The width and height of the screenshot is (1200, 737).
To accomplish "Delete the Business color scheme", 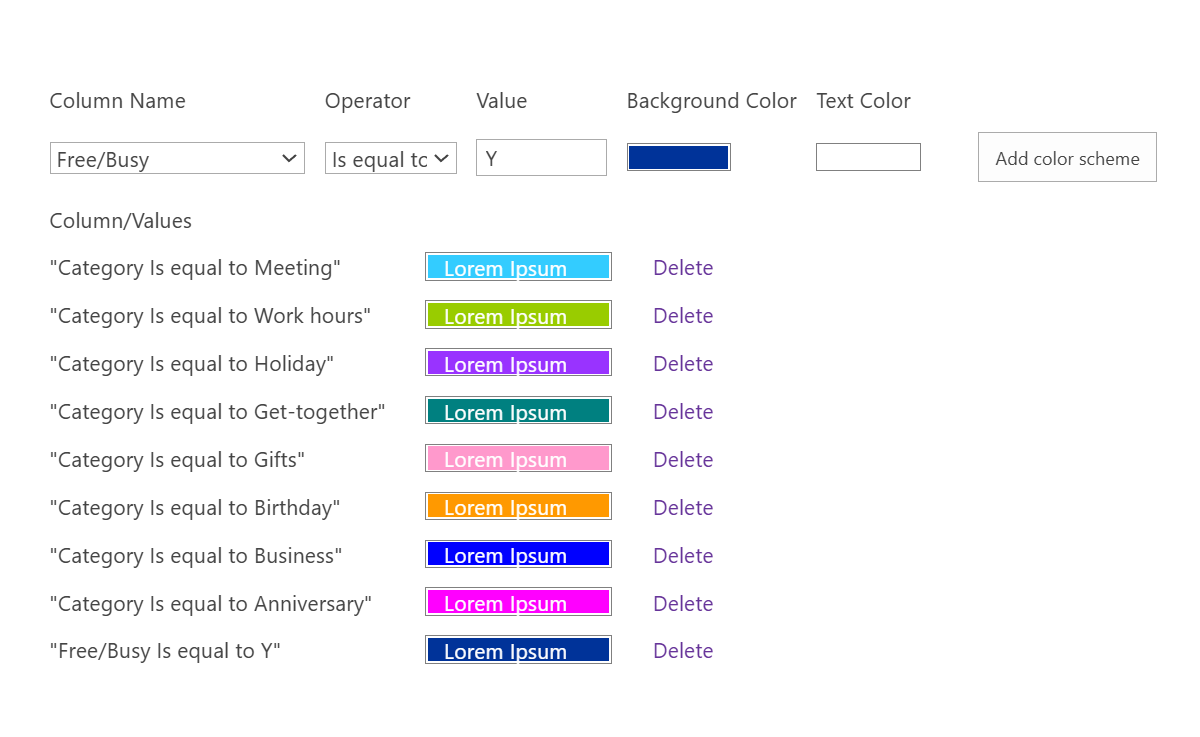I will [683, 556].
